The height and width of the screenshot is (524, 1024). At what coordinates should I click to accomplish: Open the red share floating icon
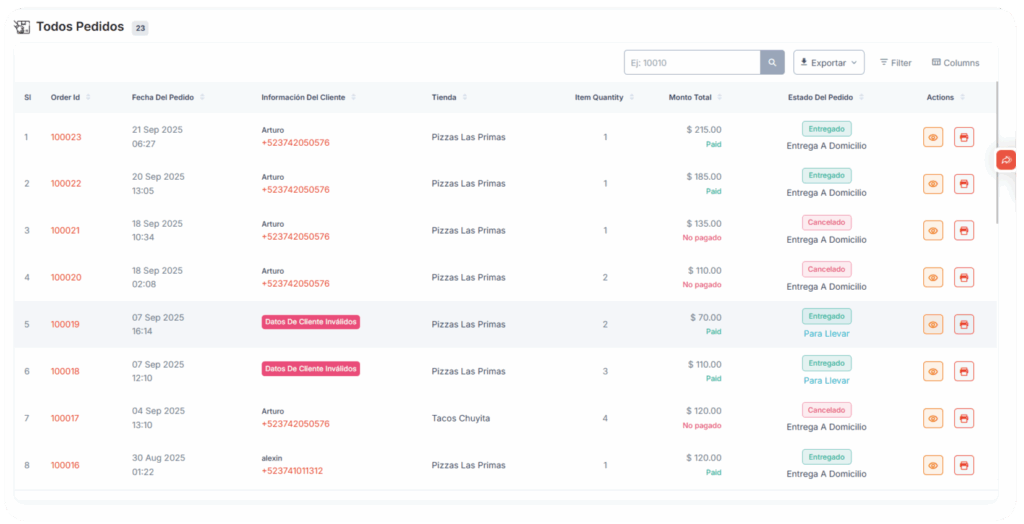pyautogui.click(x=1006, y=159)
